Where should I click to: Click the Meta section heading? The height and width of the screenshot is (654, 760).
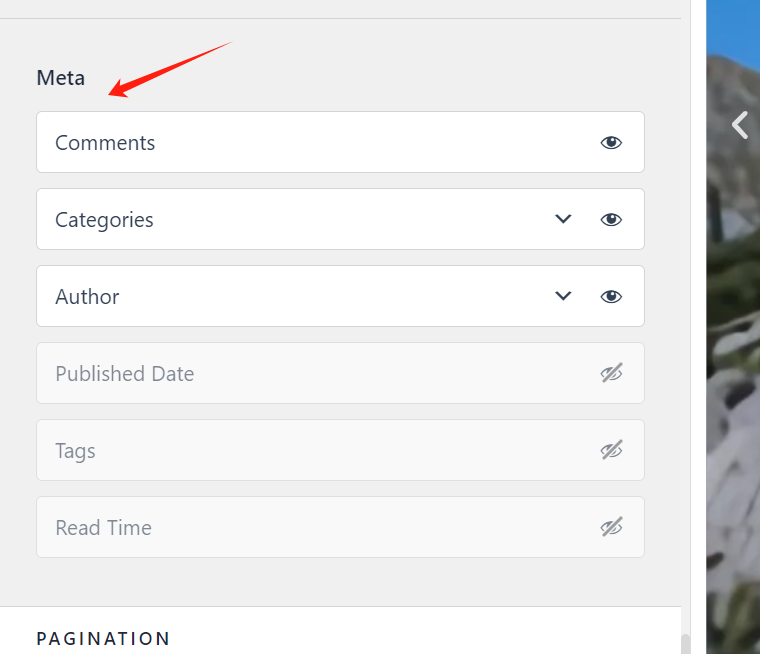(61, 78)
